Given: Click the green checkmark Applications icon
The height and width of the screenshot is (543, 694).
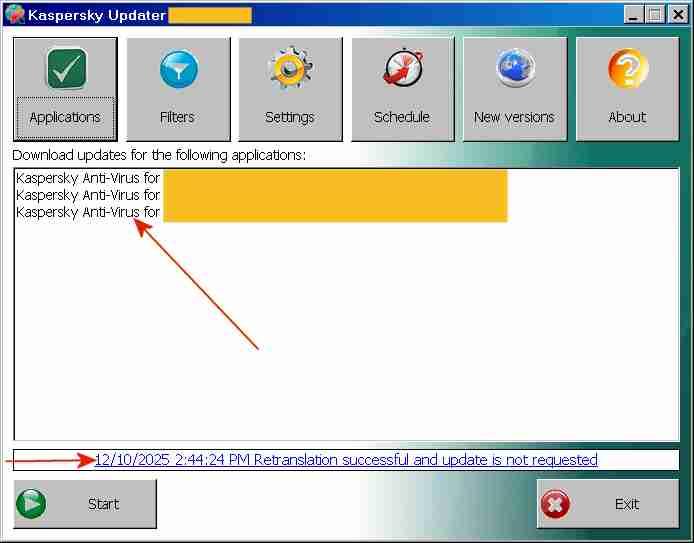Looking at the screenshot, I should point(66,69).
